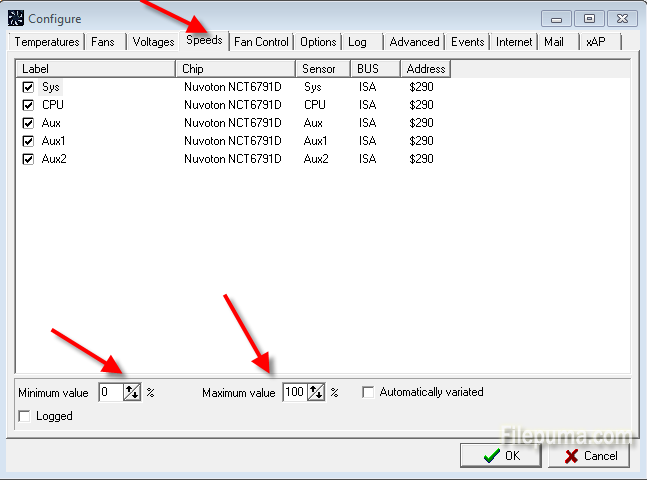
Task: Sort by the Chip column header
Action: 236,69
